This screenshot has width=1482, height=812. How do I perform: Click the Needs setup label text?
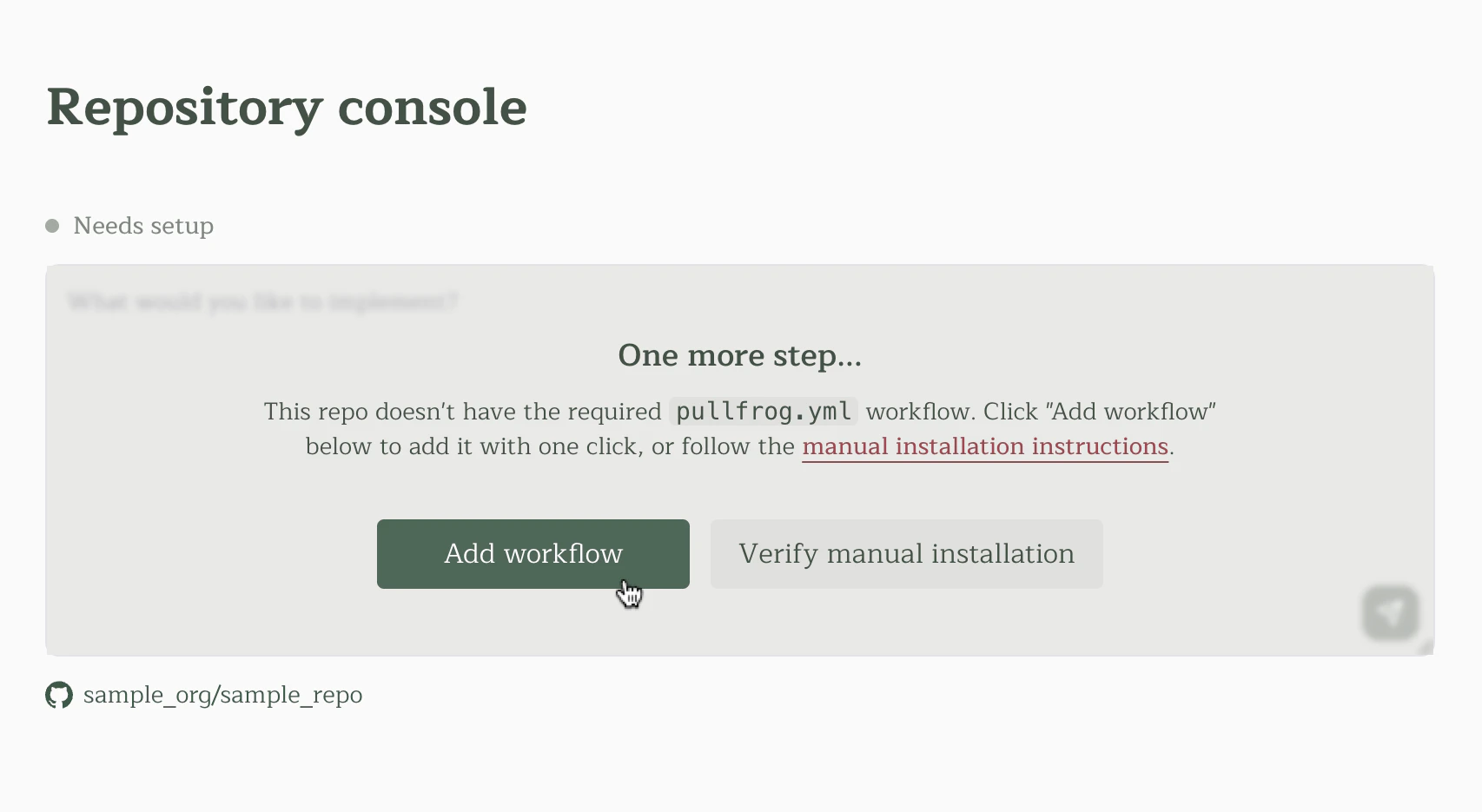point(143,225)
